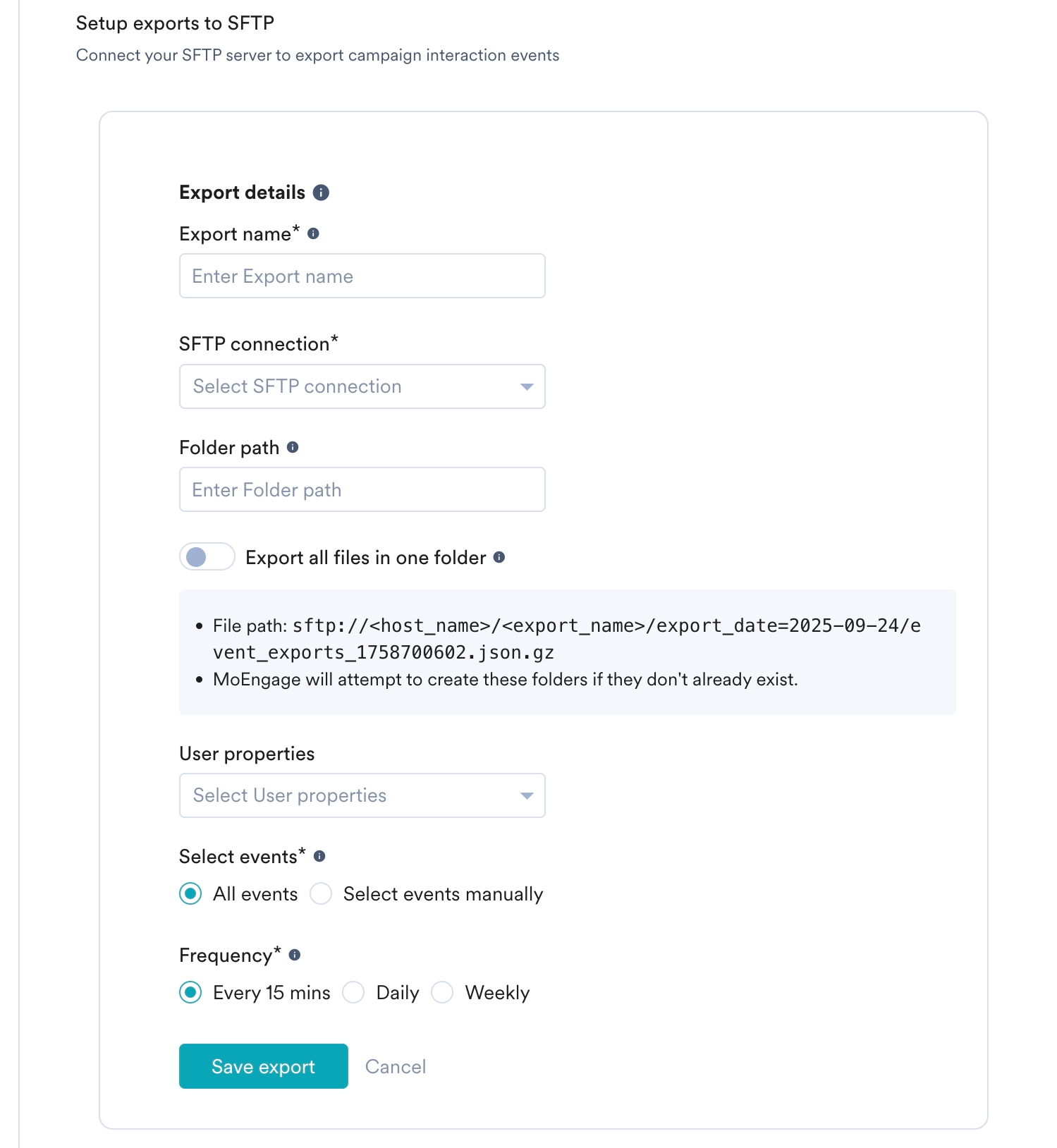
Task: Click the info icon next to Export name
Action: coord(313,233)
